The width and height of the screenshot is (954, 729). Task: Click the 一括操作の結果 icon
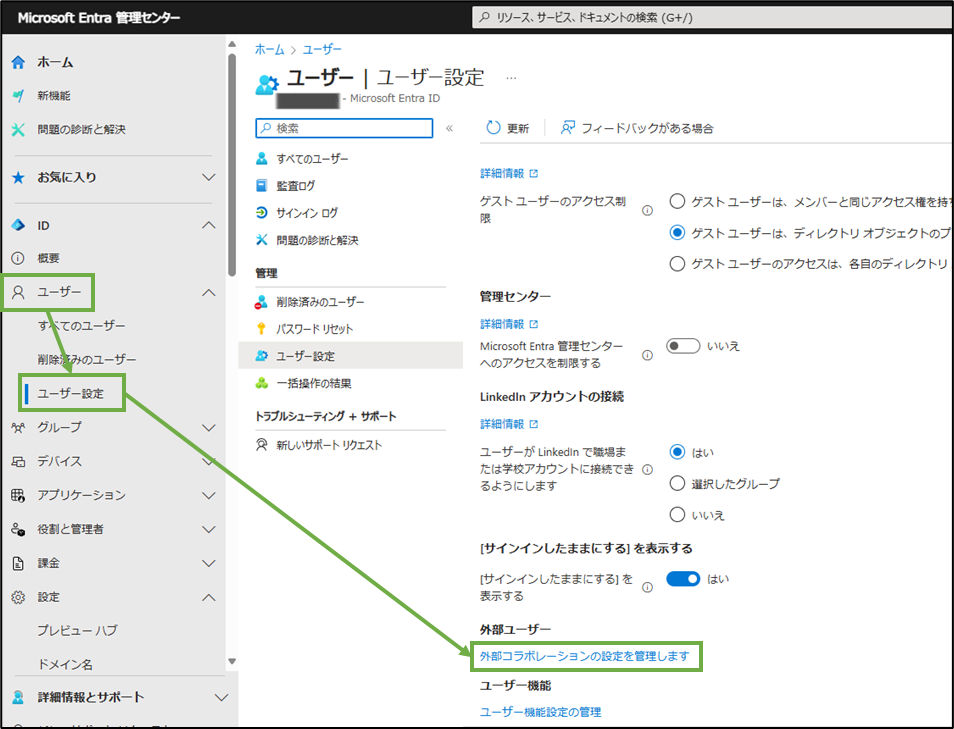(x=262, y=383)
